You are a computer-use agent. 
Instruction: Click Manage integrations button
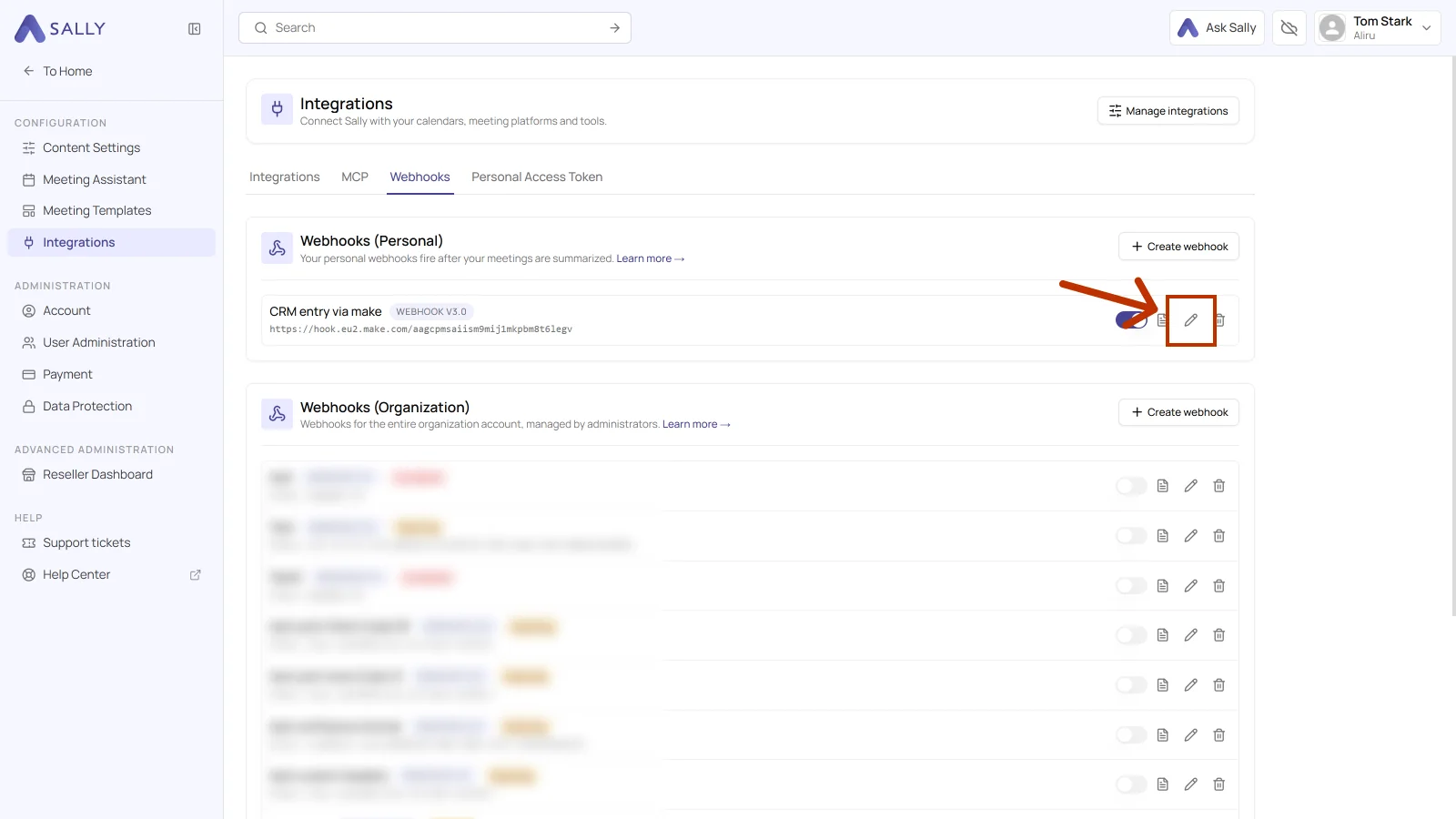1168,111
